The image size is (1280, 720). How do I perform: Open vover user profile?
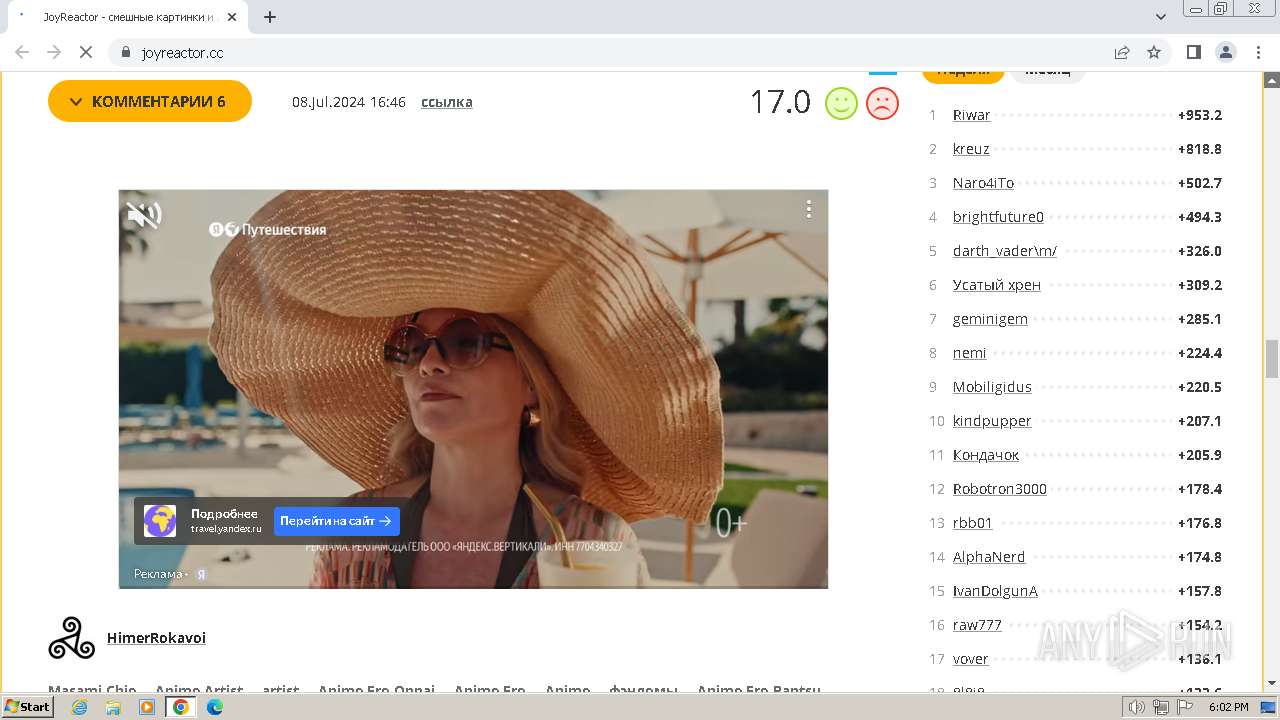coord(970,659)
